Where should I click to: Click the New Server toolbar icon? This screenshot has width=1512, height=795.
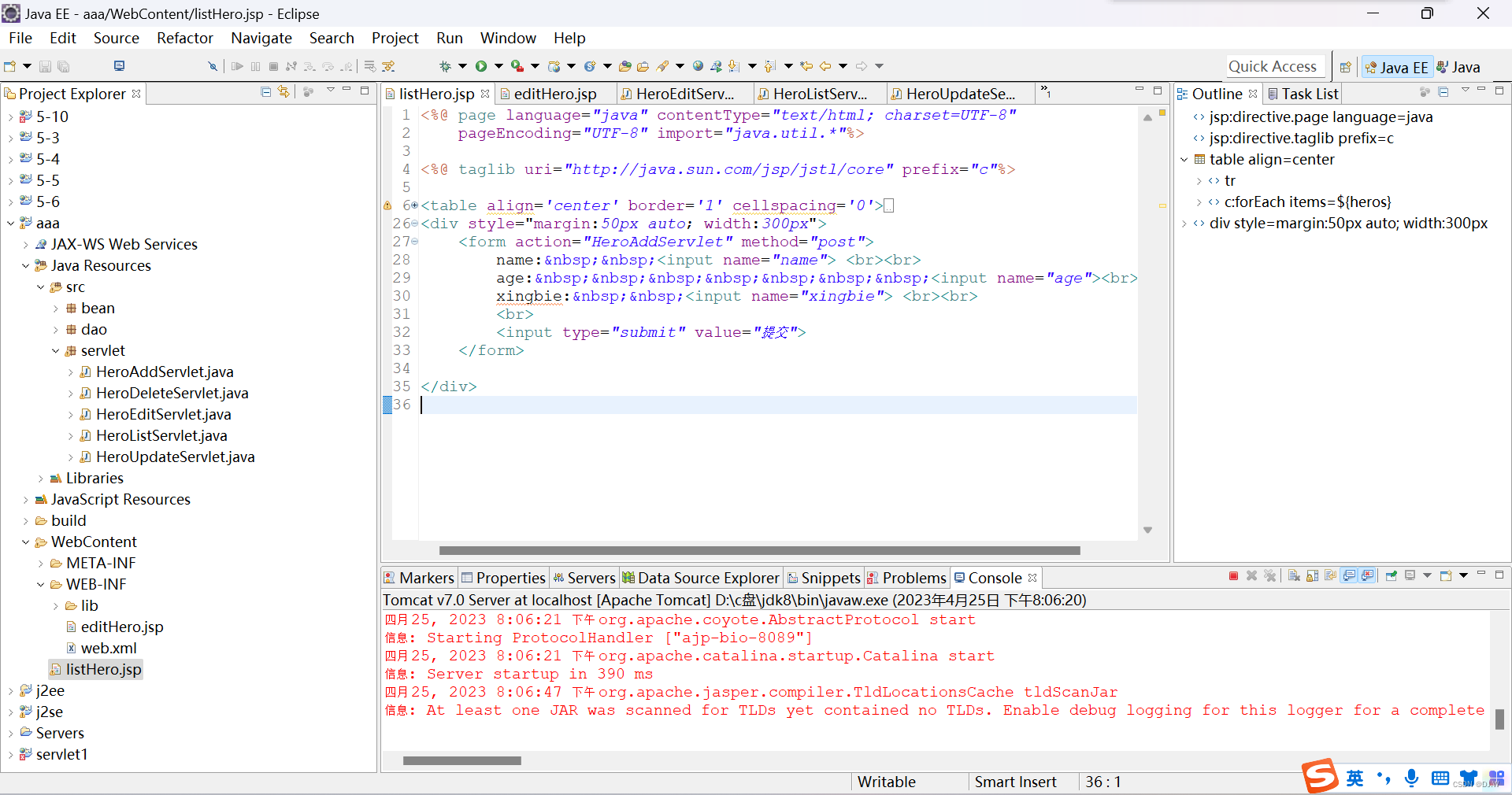click(x=554, y=67)
